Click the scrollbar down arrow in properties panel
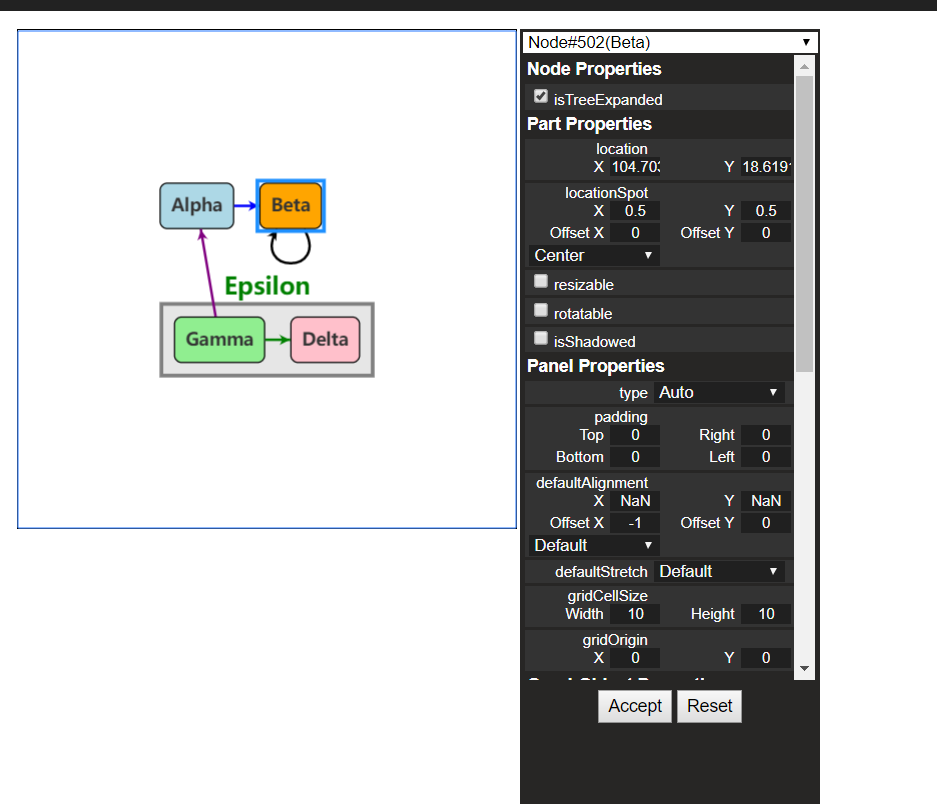The height and width of the screenshot is (809, 937). (804, 669)
